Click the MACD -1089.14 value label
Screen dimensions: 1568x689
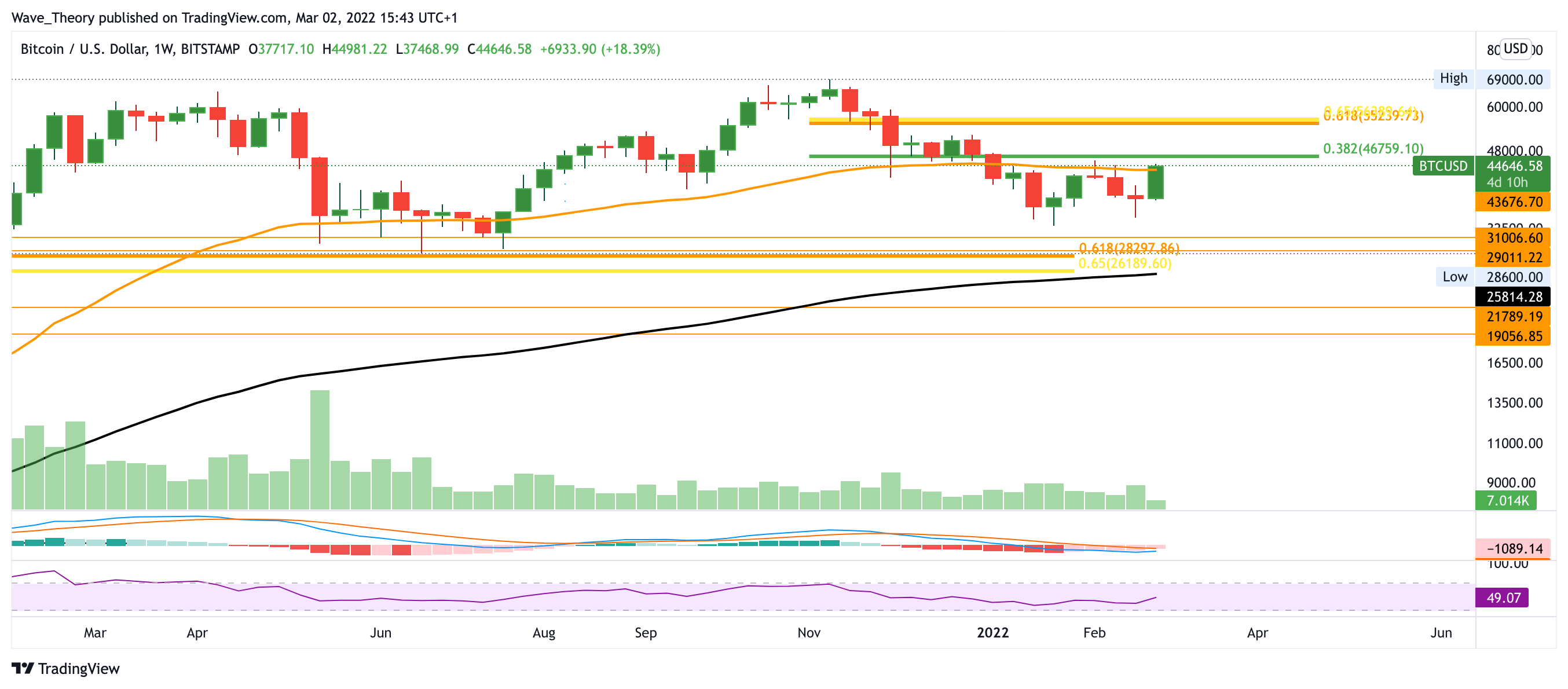tap(1513, 548)
